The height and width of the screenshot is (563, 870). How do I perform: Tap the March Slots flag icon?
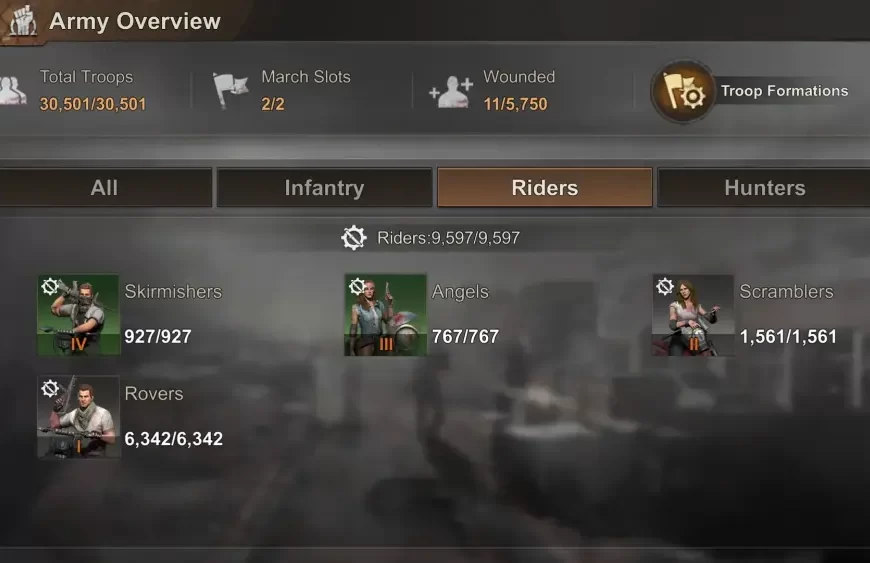click(x=230, y=90)
